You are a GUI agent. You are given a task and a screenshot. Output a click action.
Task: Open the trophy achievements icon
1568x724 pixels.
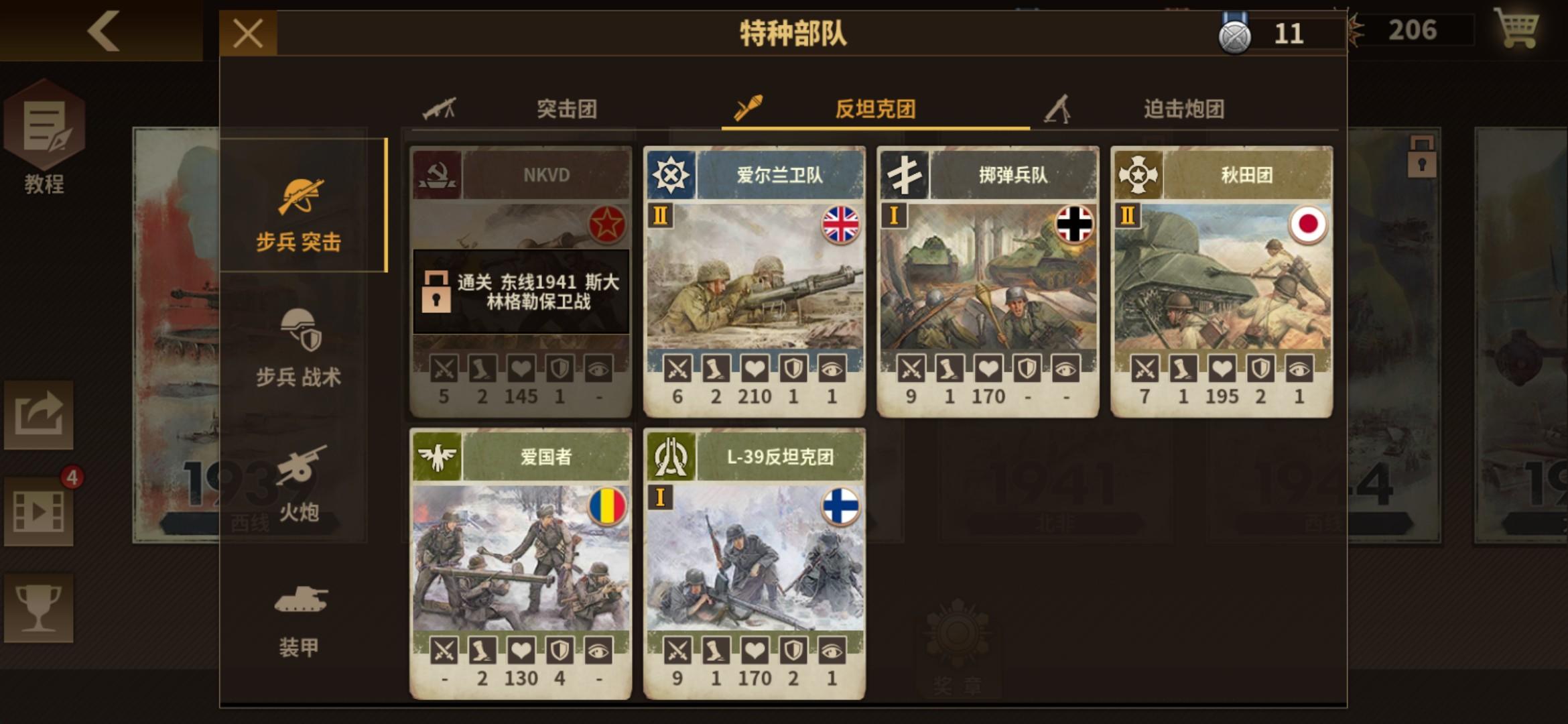[39, 608]
